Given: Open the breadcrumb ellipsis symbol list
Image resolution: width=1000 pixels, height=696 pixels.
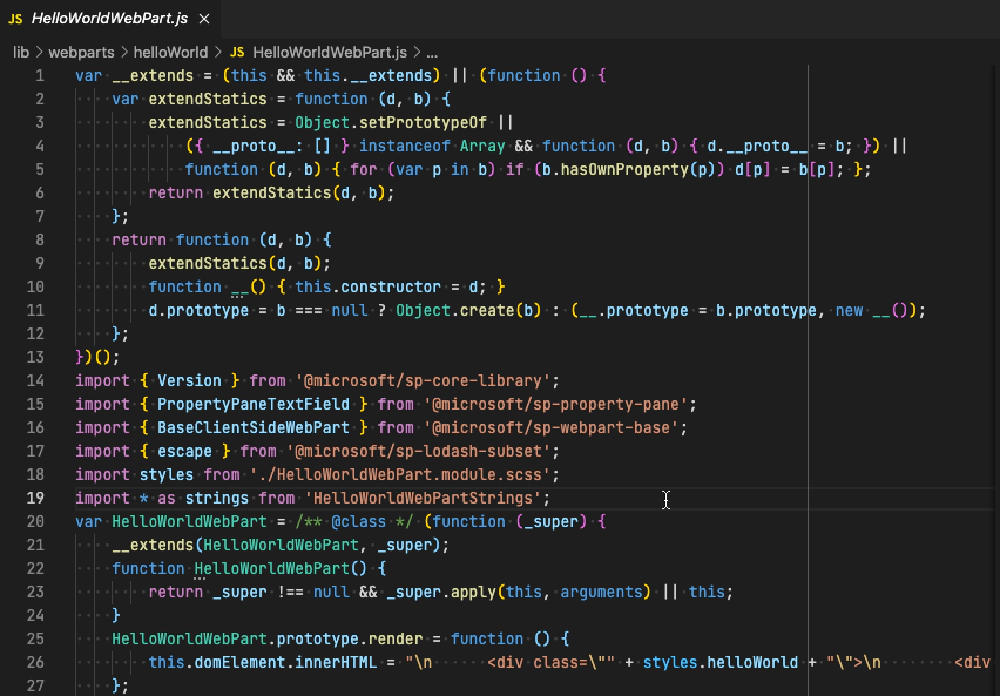Looking at the screenshot, I should (432, 52).
